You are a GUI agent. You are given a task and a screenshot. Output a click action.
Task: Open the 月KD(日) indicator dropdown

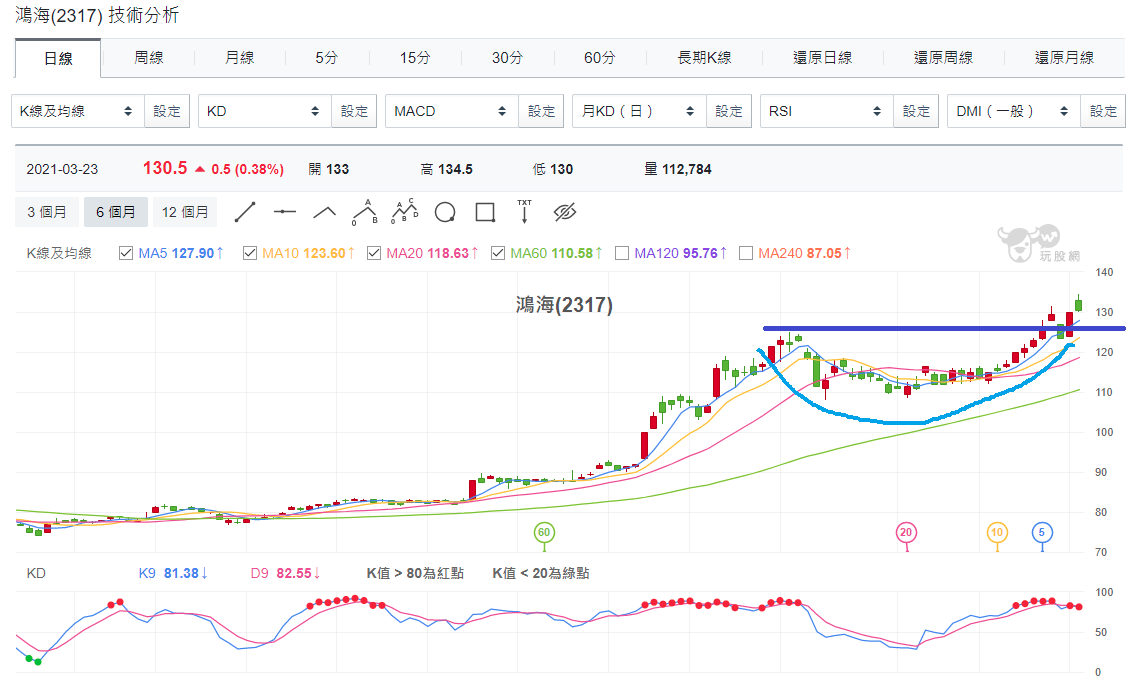click(x=639, y=111)
